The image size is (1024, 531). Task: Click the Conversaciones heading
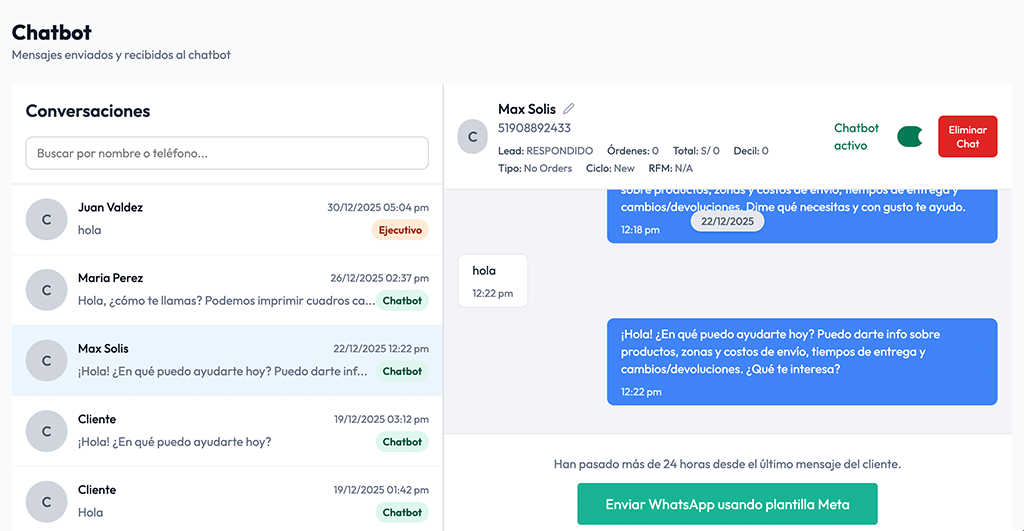pyautogui.click(x=88, y=111)
